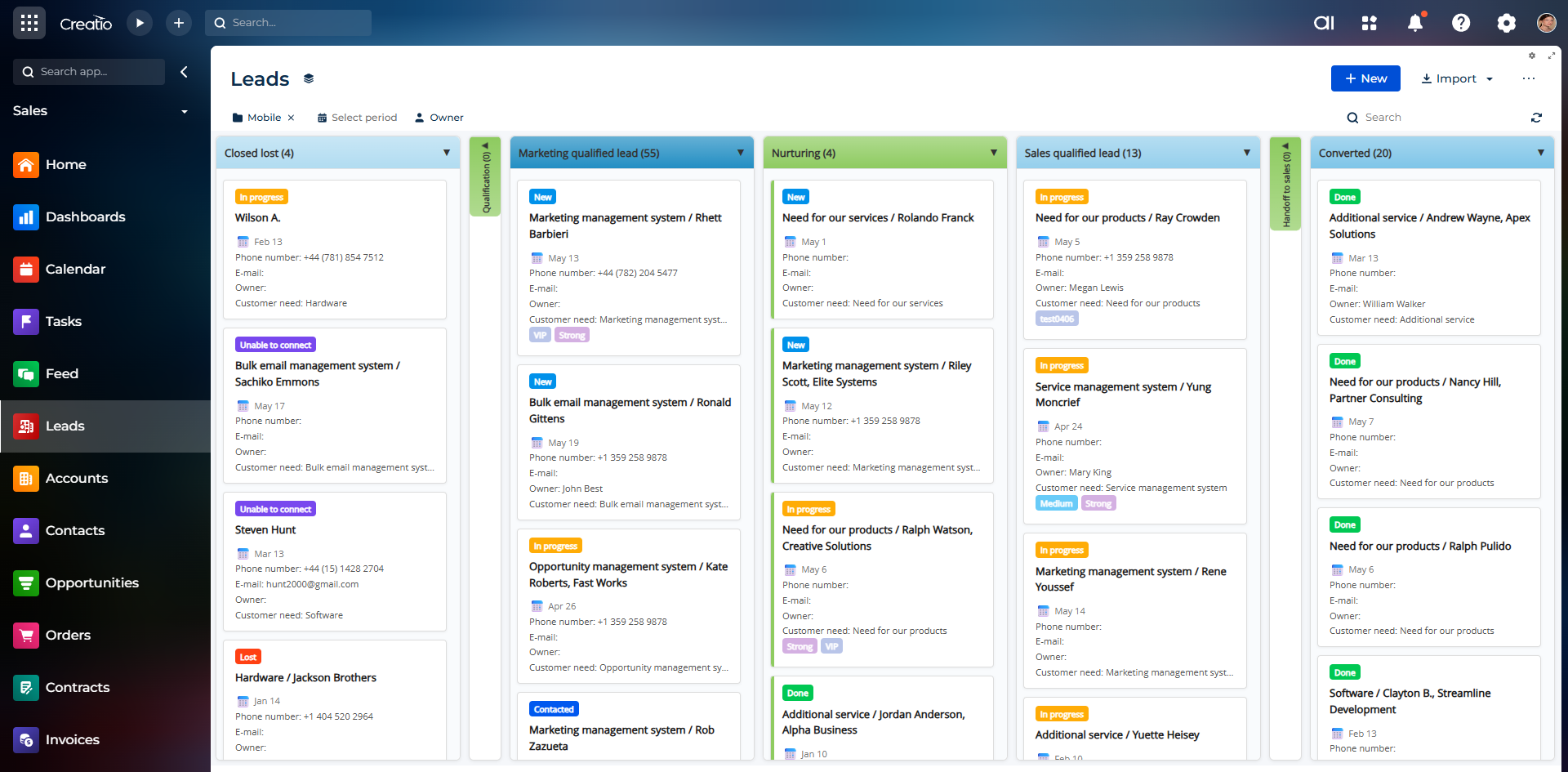1568x772 pixels.
Task: Collapse the left sidebar with arrow
Action: pos(184,72)
